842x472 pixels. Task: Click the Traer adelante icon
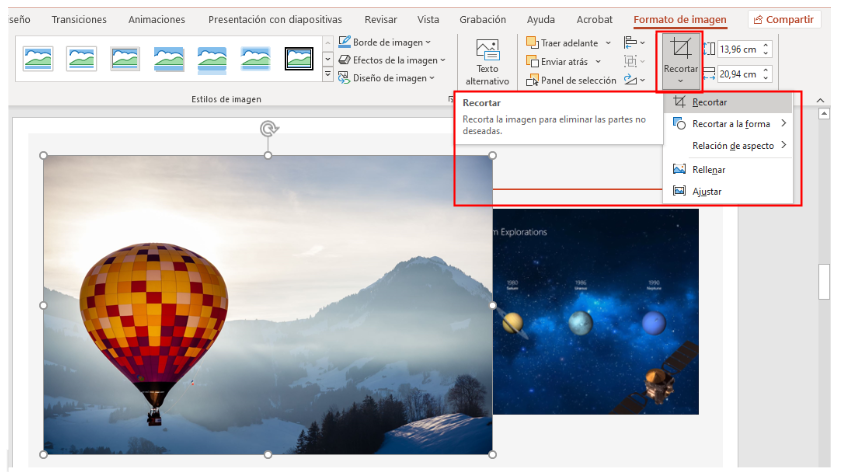(x=532, y=42)
